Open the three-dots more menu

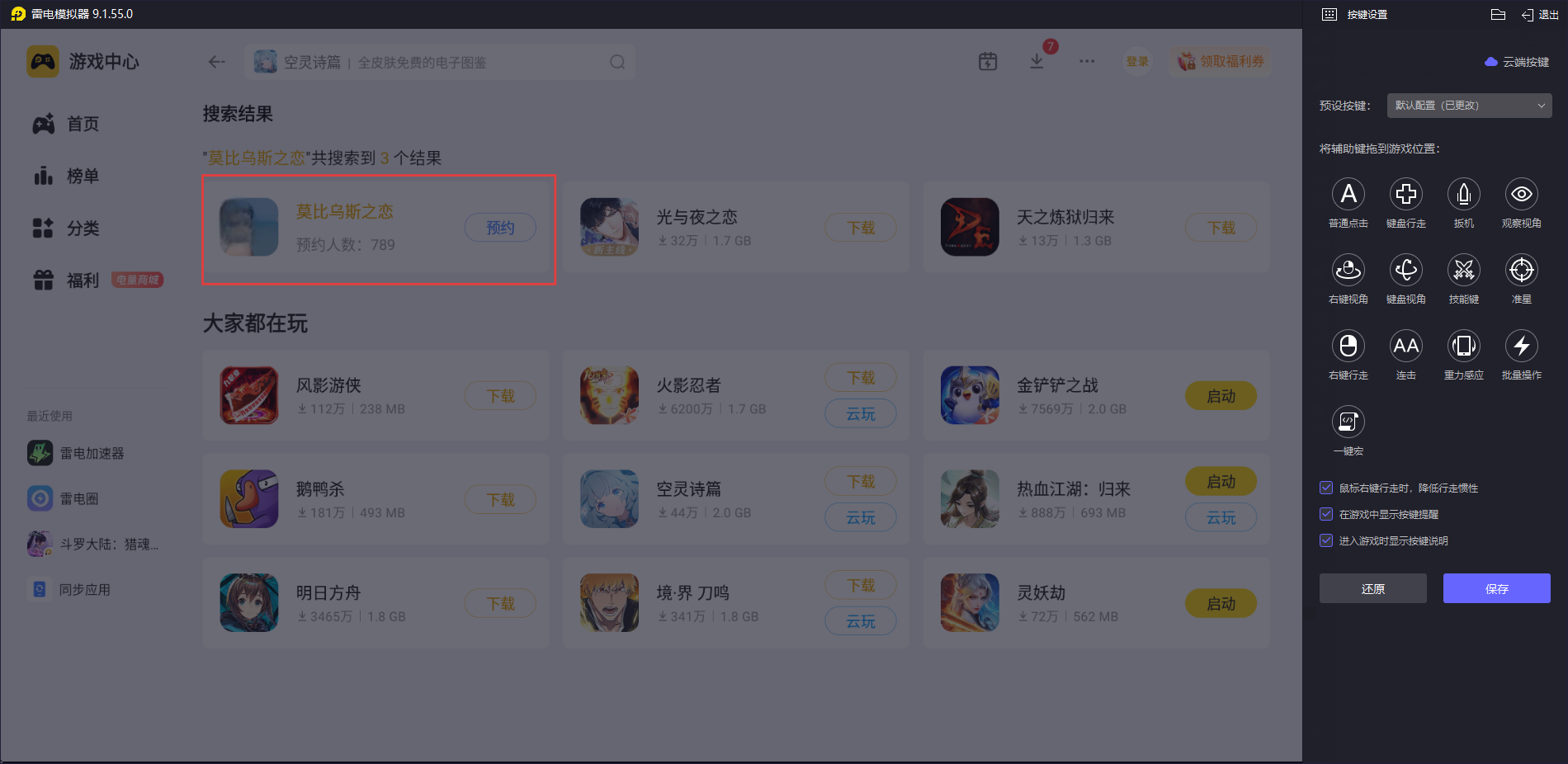(x=1087, y=61)
